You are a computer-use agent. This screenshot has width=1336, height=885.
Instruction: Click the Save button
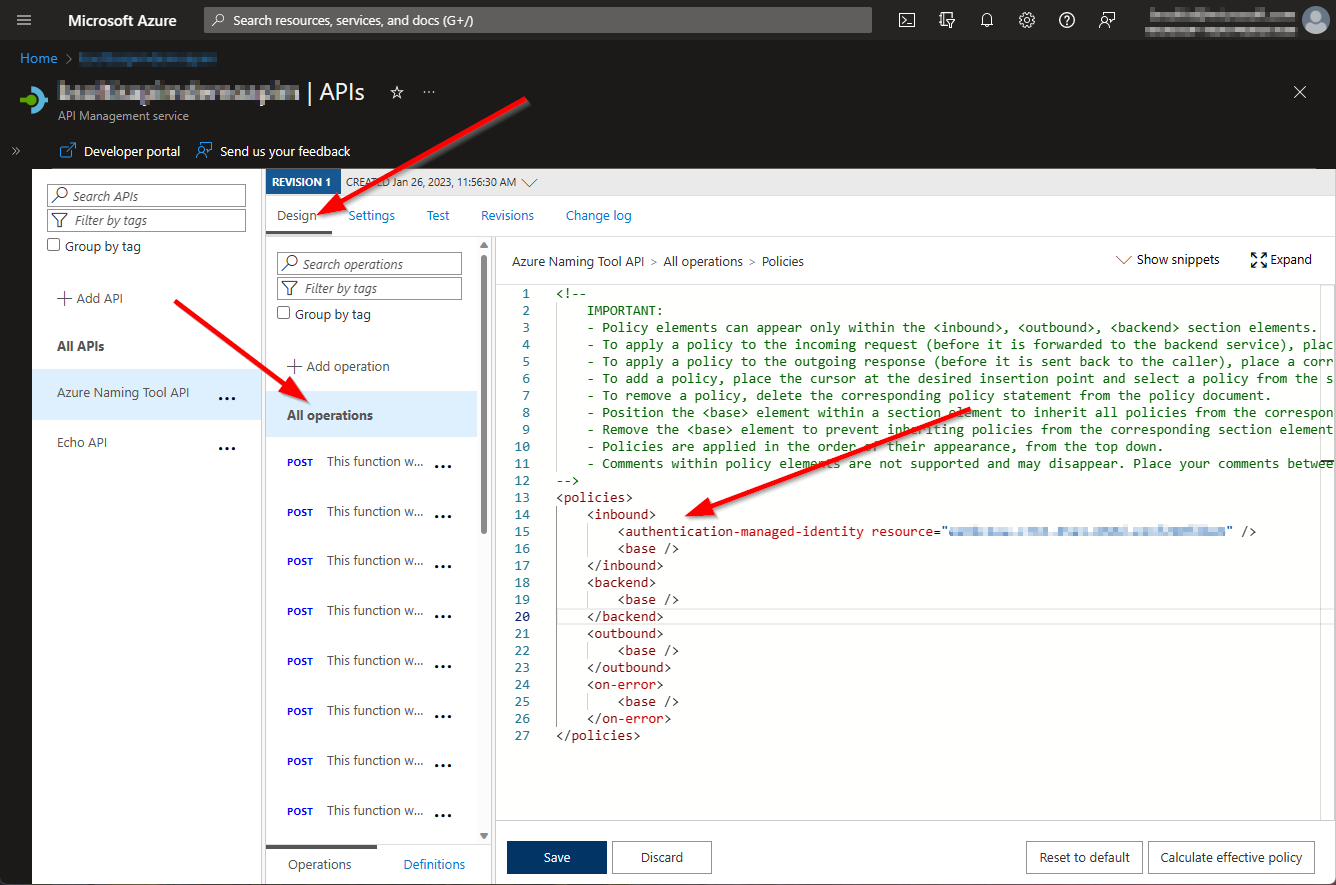coord(556,857)
